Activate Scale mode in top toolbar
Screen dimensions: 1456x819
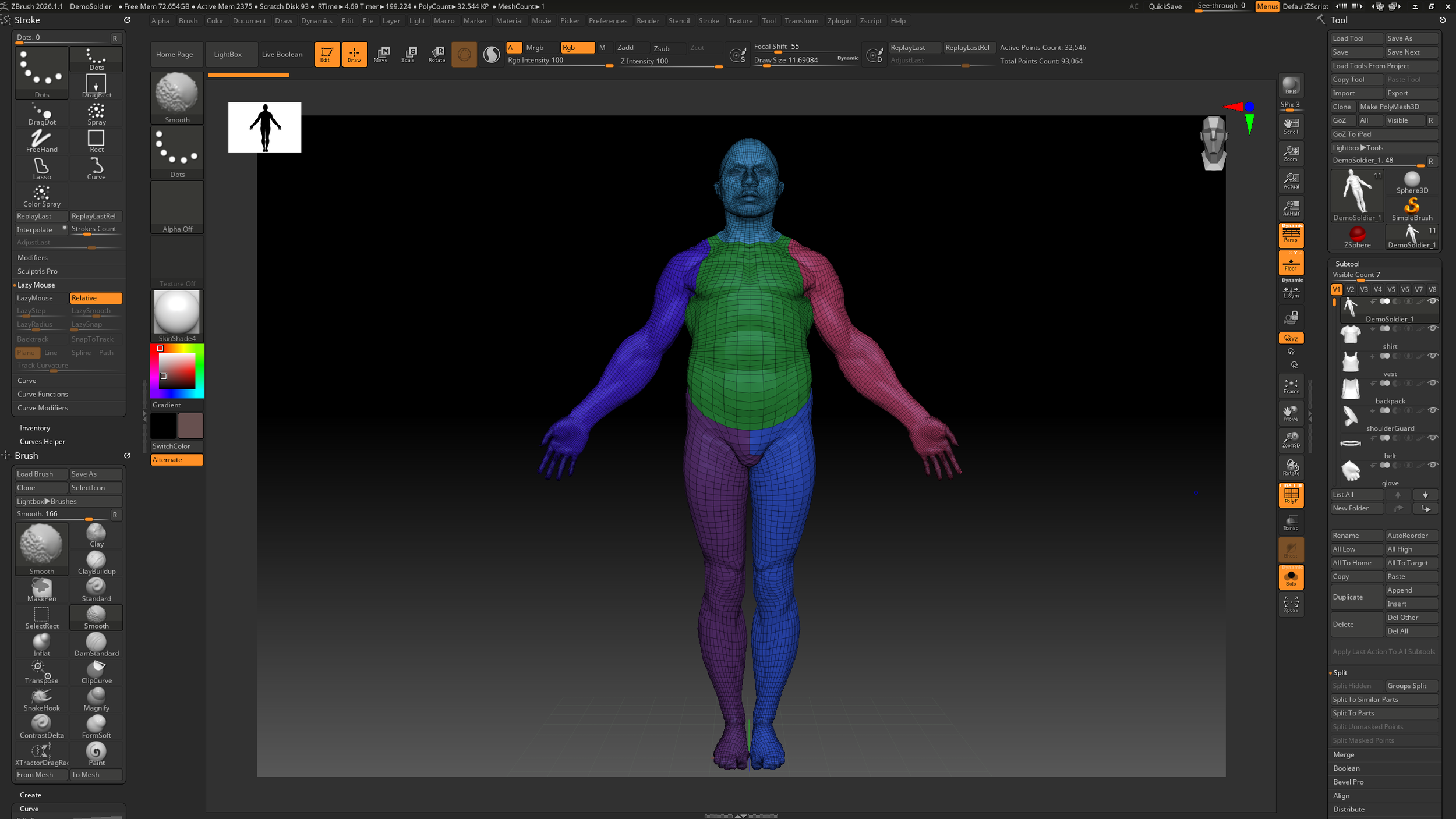[409, 54]
